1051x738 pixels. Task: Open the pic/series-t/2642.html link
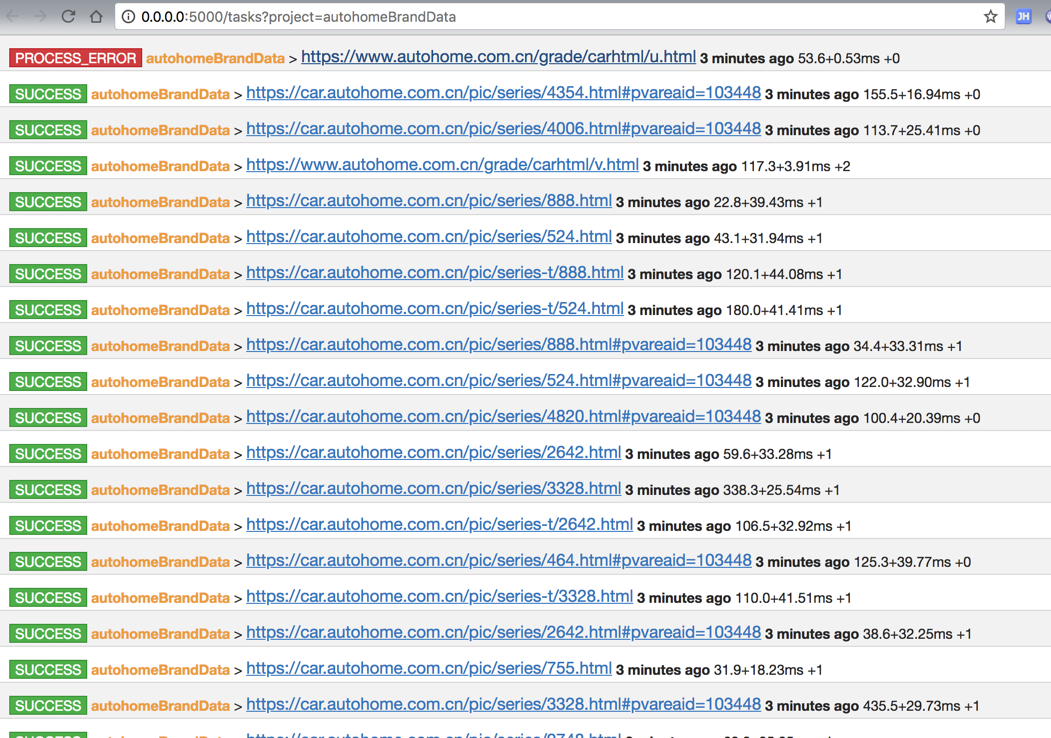pyautogui.click(x=440, y=524)
